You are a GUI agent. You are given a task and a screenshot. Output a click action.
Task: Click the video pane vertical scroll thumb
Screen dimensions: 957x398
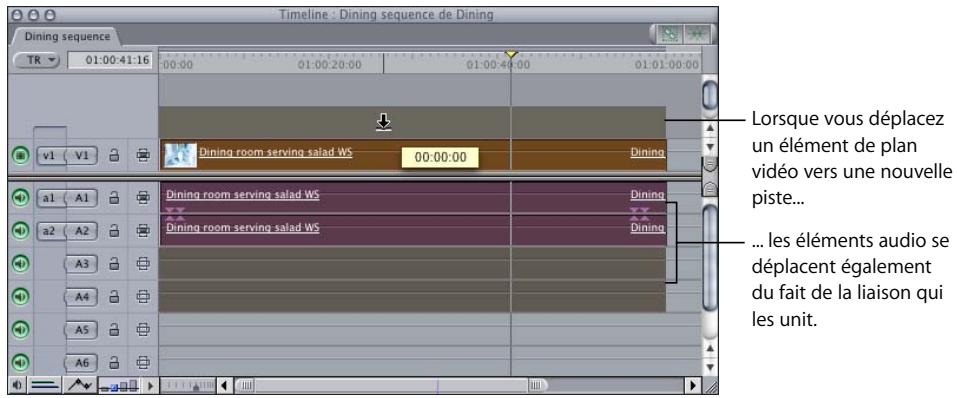click(710, 96)
